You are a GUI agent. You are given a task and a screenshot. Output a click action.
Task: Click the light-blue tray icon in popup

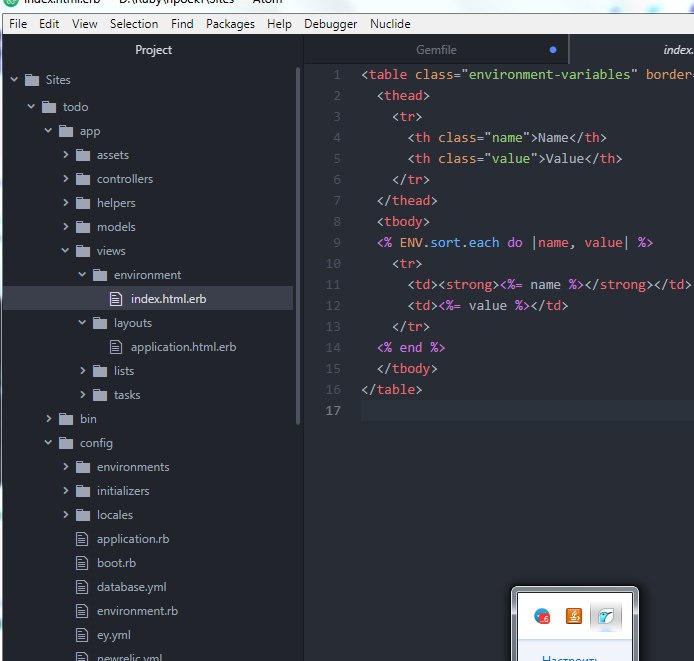pos(605,616)
